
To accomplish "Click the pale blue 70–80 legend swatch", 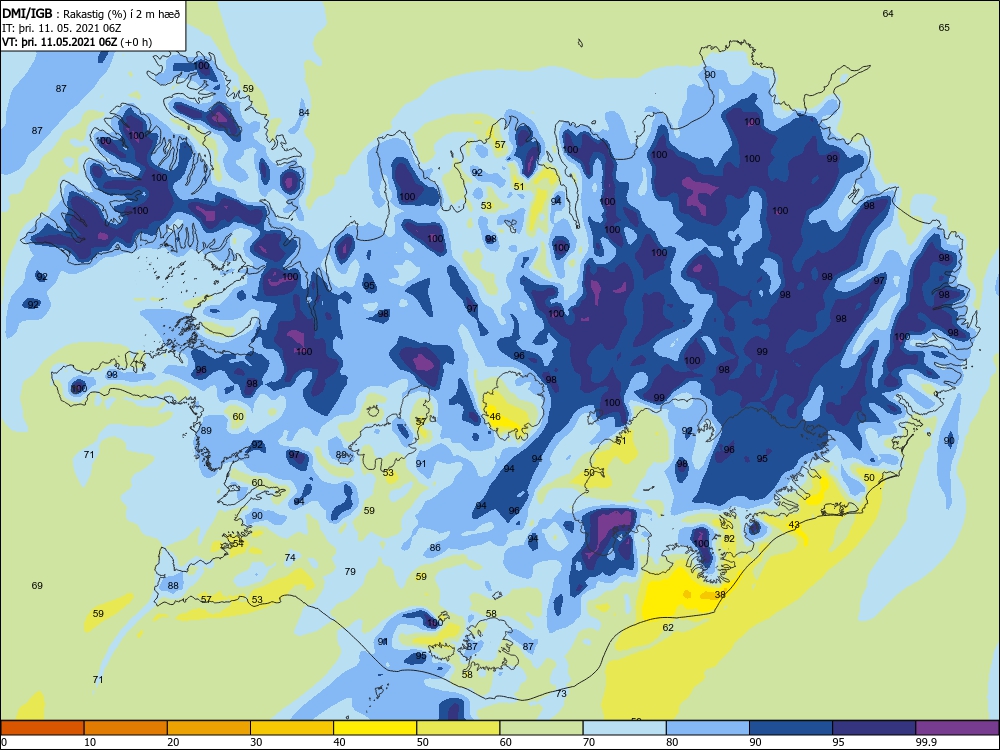I will click(624, 728).
